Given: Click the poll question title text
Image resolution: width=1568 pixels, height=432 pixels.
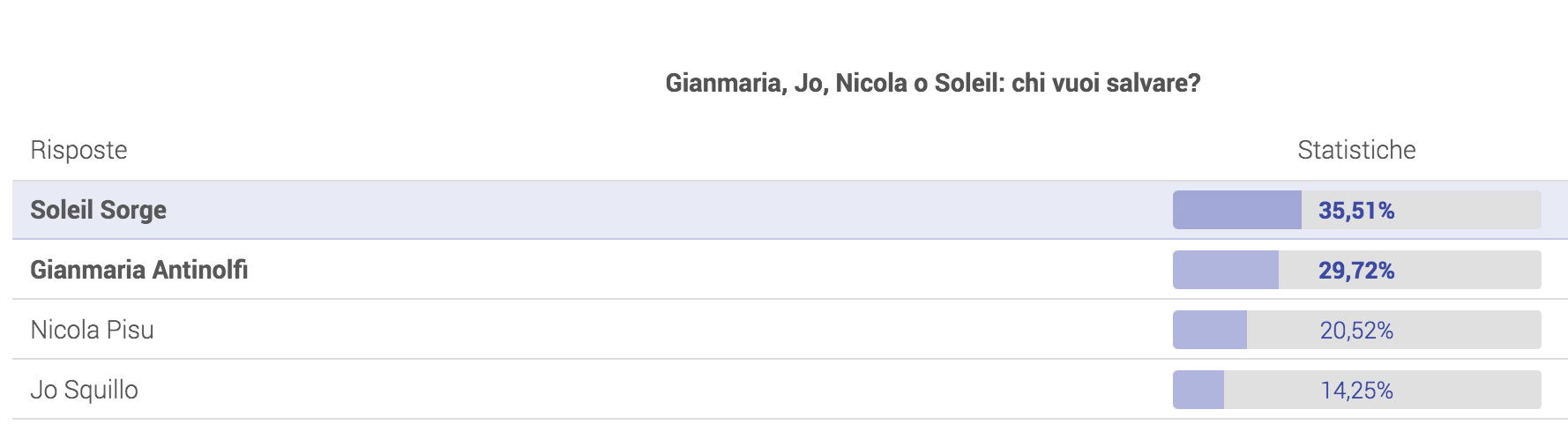Looking at the screenshot, I should (933, 83).
